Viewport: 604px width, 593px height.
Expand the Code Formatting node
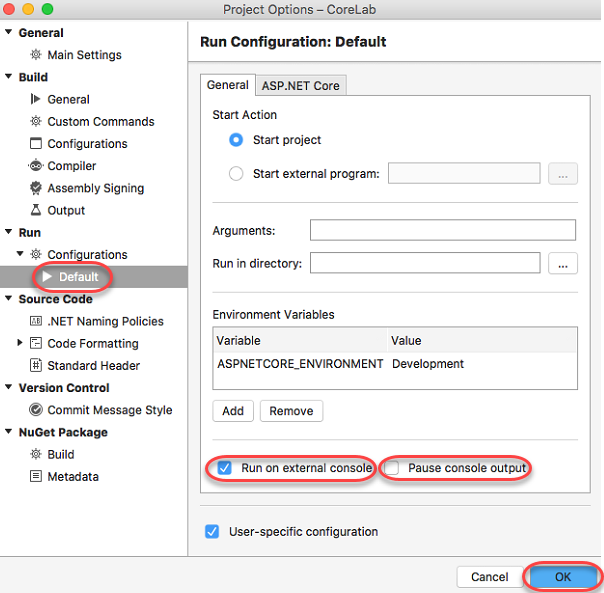(20, 343)
